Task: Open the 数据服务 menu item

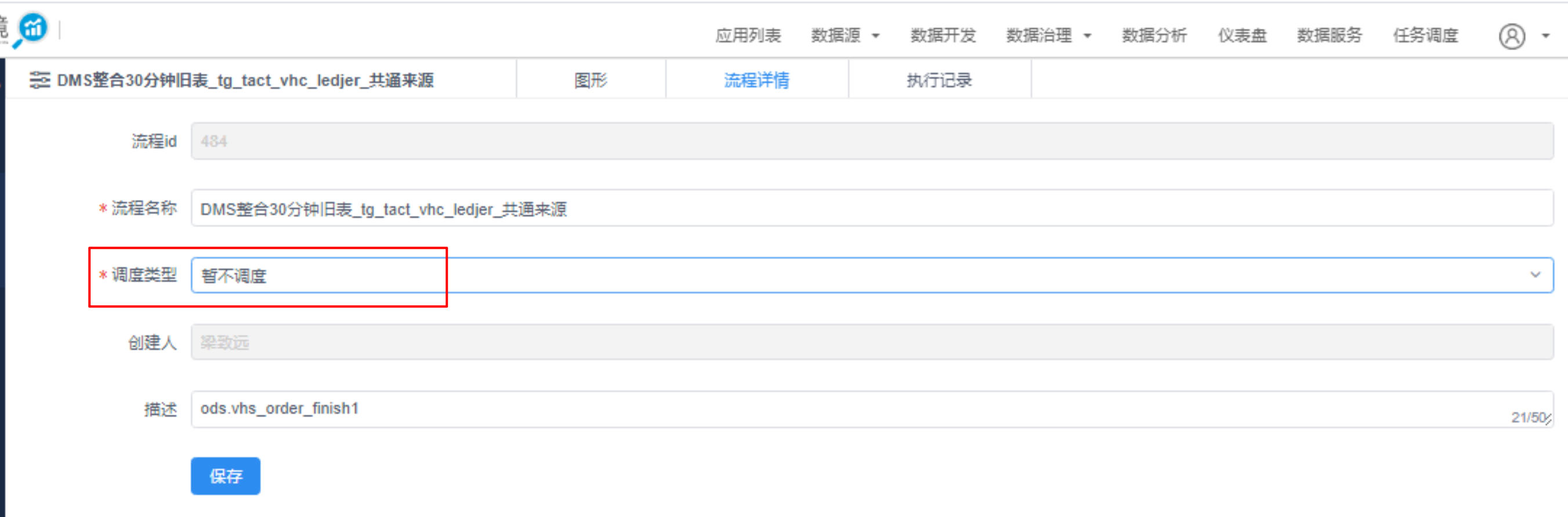Action: tap(1330, 35)
